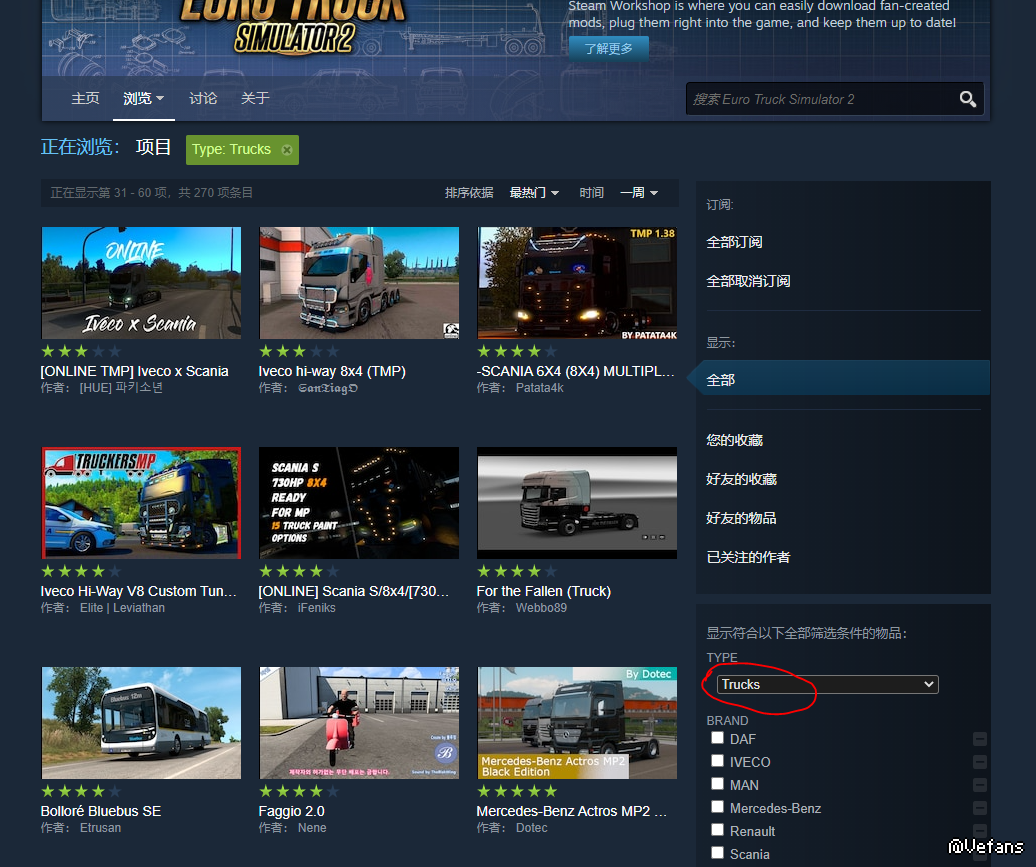
Task: Open the 最热门 sort dropdown
Action: (534, 192)
